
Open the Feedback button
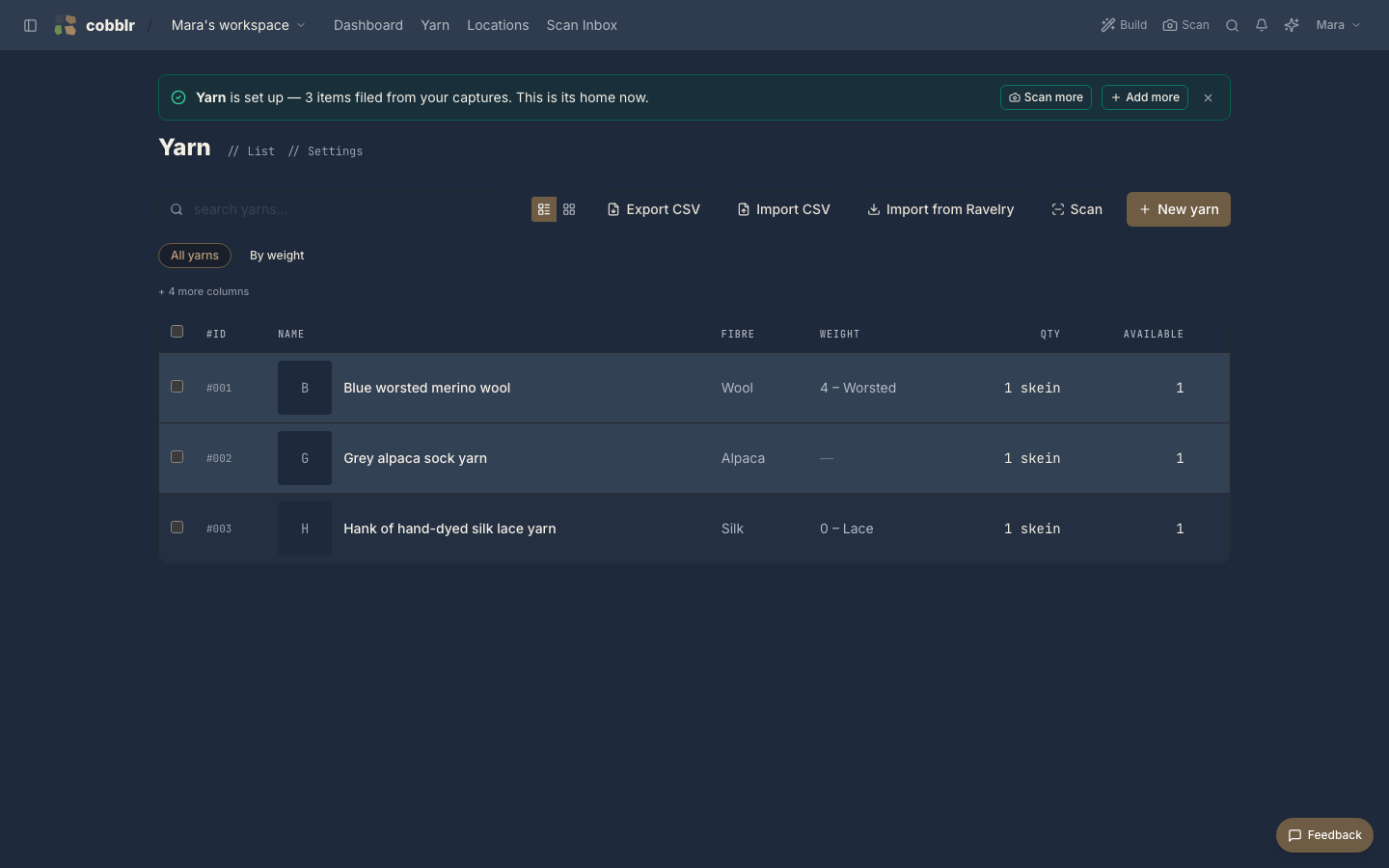(1324, 835)
